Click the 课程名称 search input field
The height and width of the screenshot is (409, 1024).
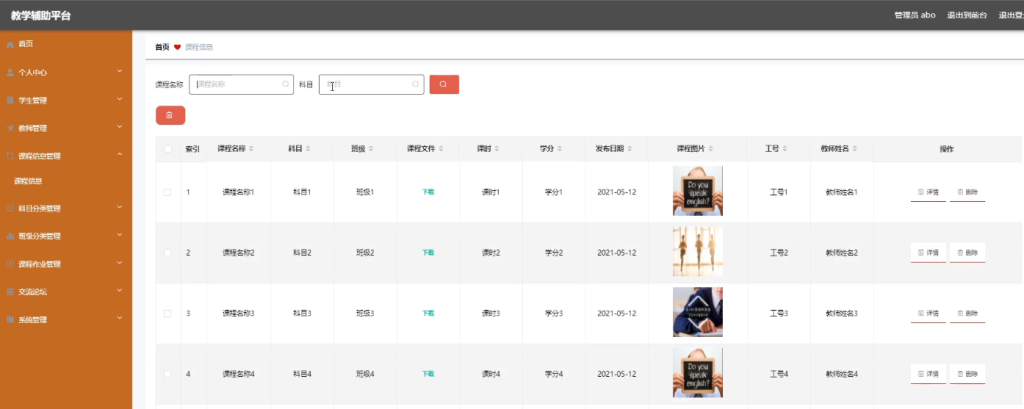click(241, 84)
